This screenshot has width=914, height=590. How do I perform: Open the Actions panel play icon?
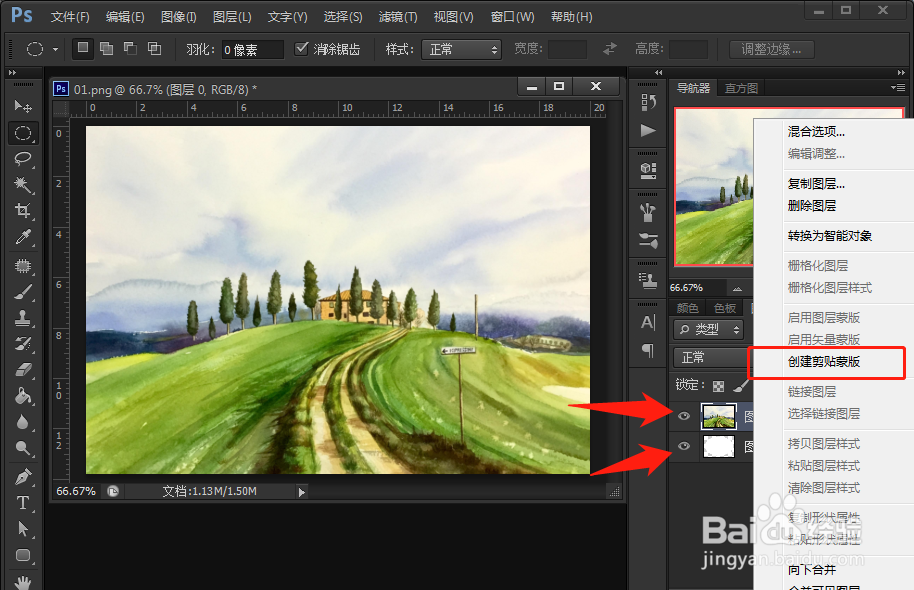pyautogui.click(x=648, y=130)
